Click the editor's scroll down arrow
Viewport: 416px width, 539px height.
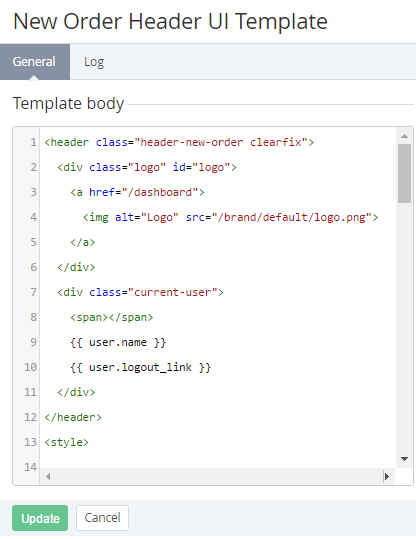pyautogui.click(x=404, y=459)
